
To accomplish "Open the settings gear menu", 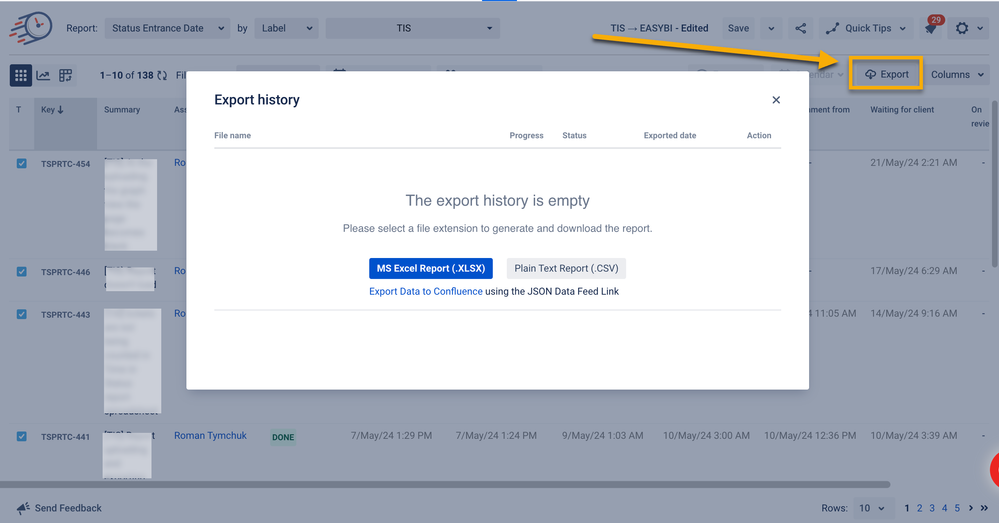I will coord(961,28).
